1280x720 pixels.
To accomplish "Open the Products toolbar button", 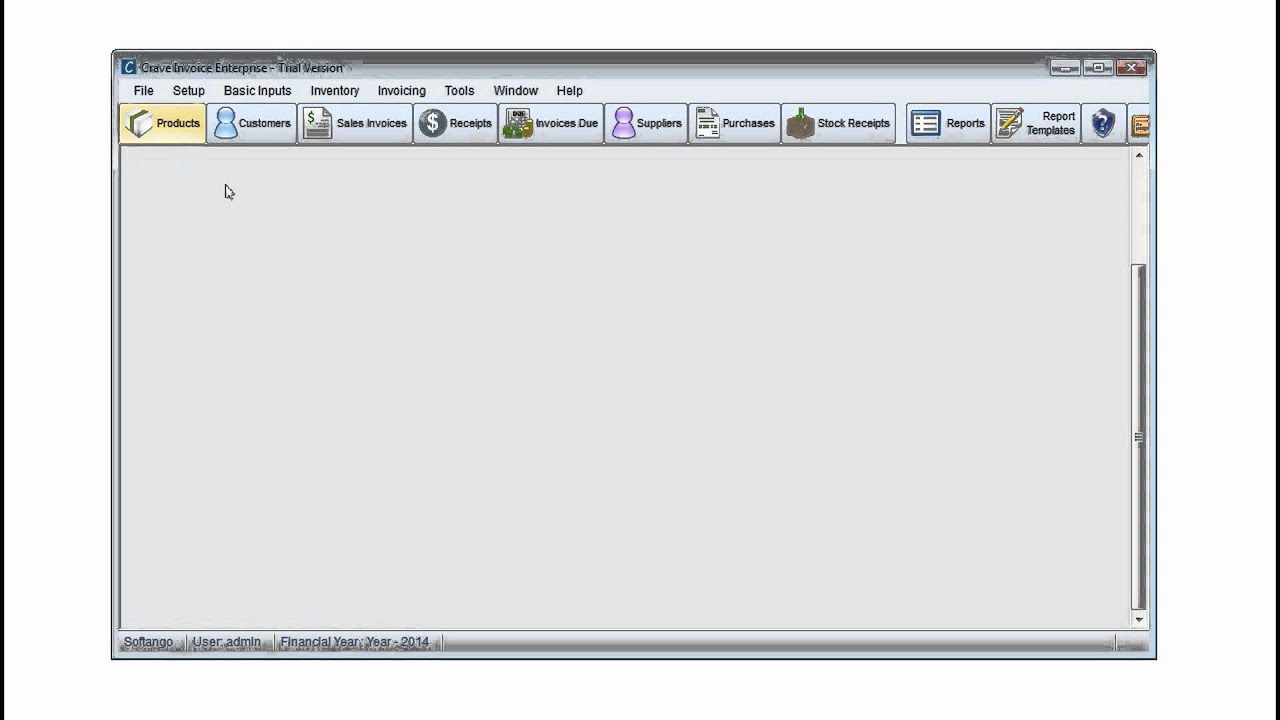I will [x=163, y=123].
